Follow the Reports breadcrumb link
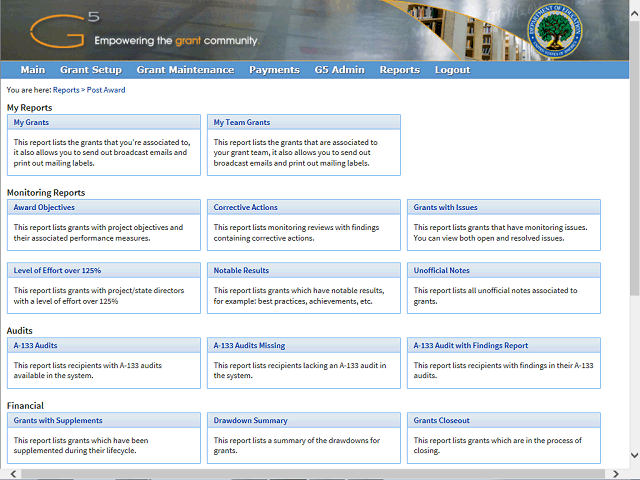Screen dimensions: 640x480 coord(66,90)
